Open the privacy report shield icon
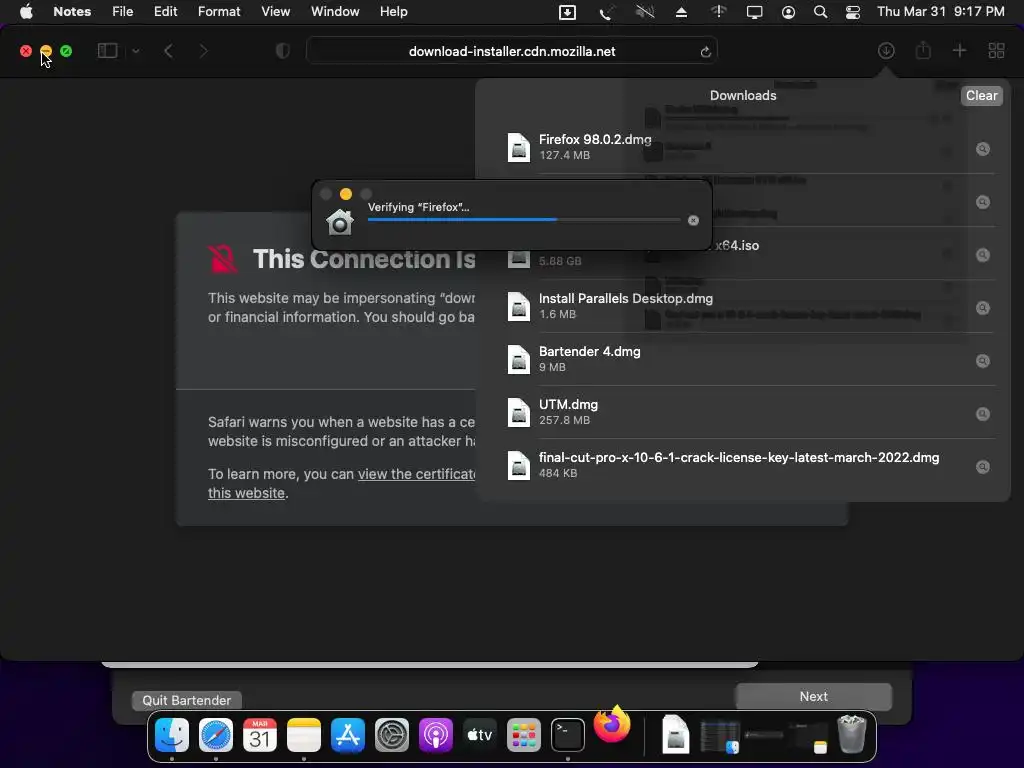1024x768 pixels. 283,51
